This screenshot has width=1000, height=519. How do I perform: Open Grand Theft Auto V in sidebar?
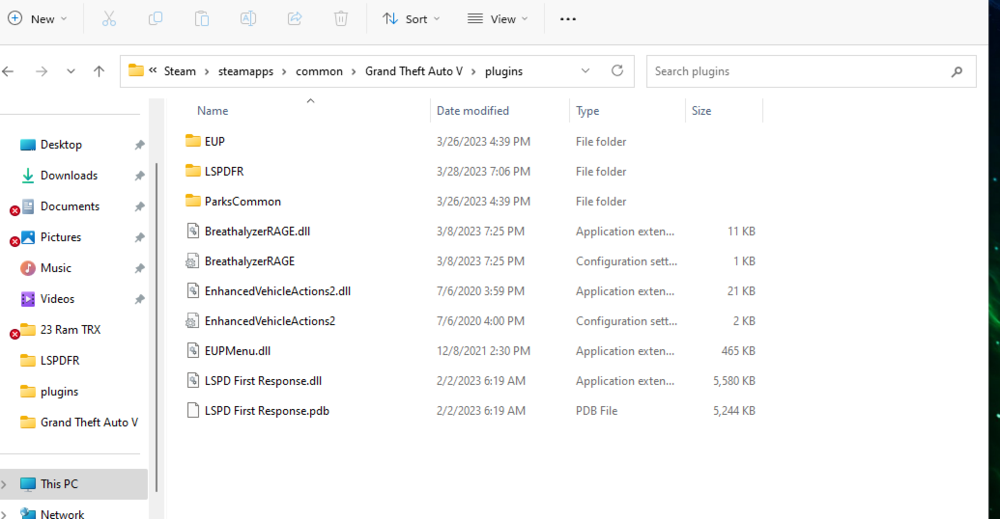point(89,422)
